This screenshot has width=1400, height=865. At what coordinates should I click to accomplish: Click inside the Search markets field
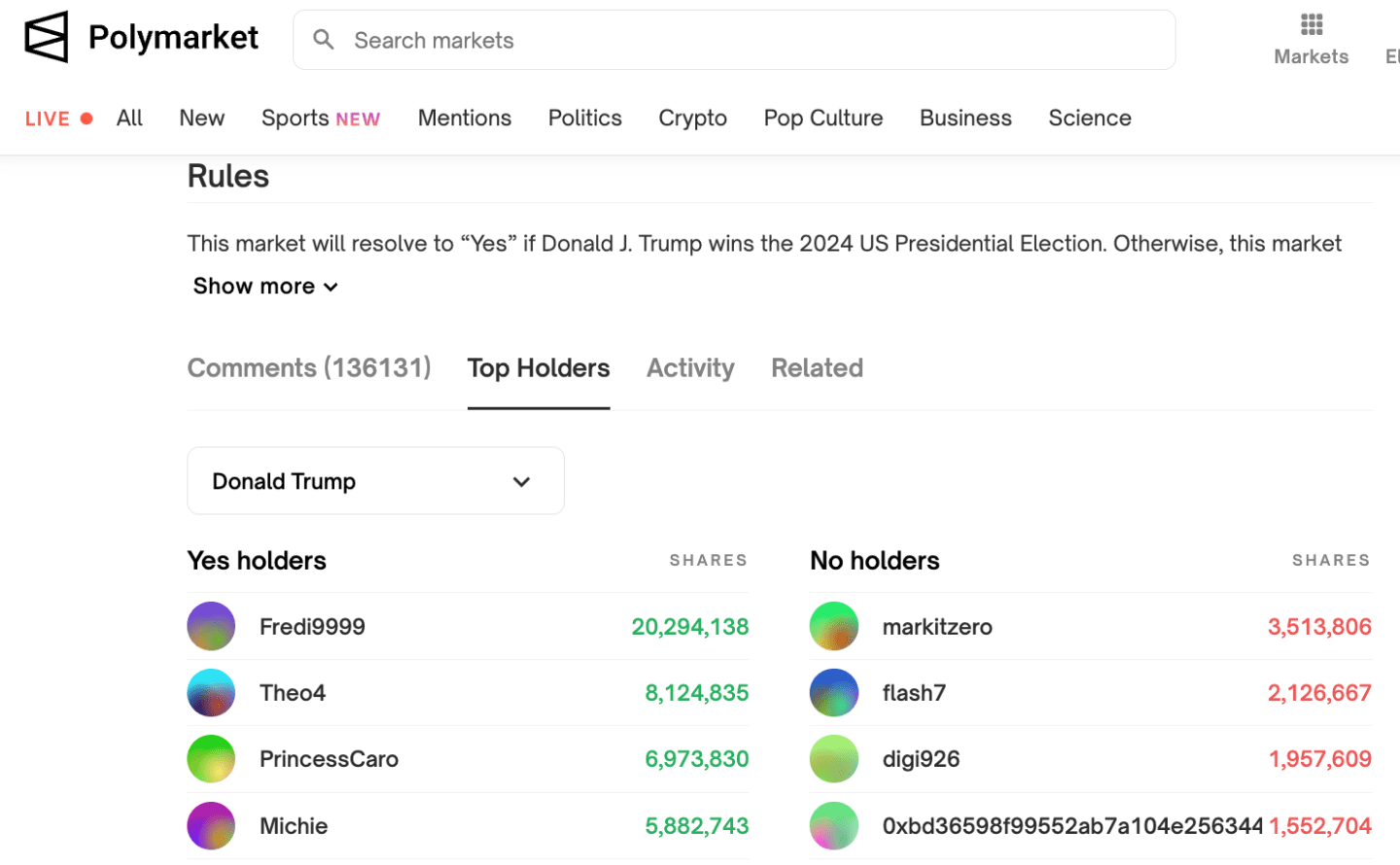[749, 40]
